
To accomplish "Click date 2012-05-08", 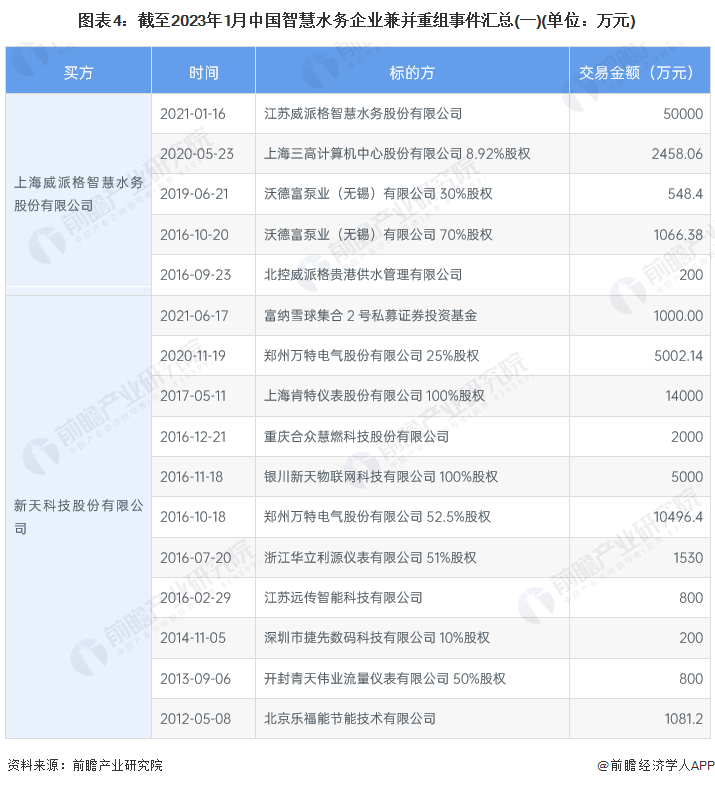I will coord(196,719).
